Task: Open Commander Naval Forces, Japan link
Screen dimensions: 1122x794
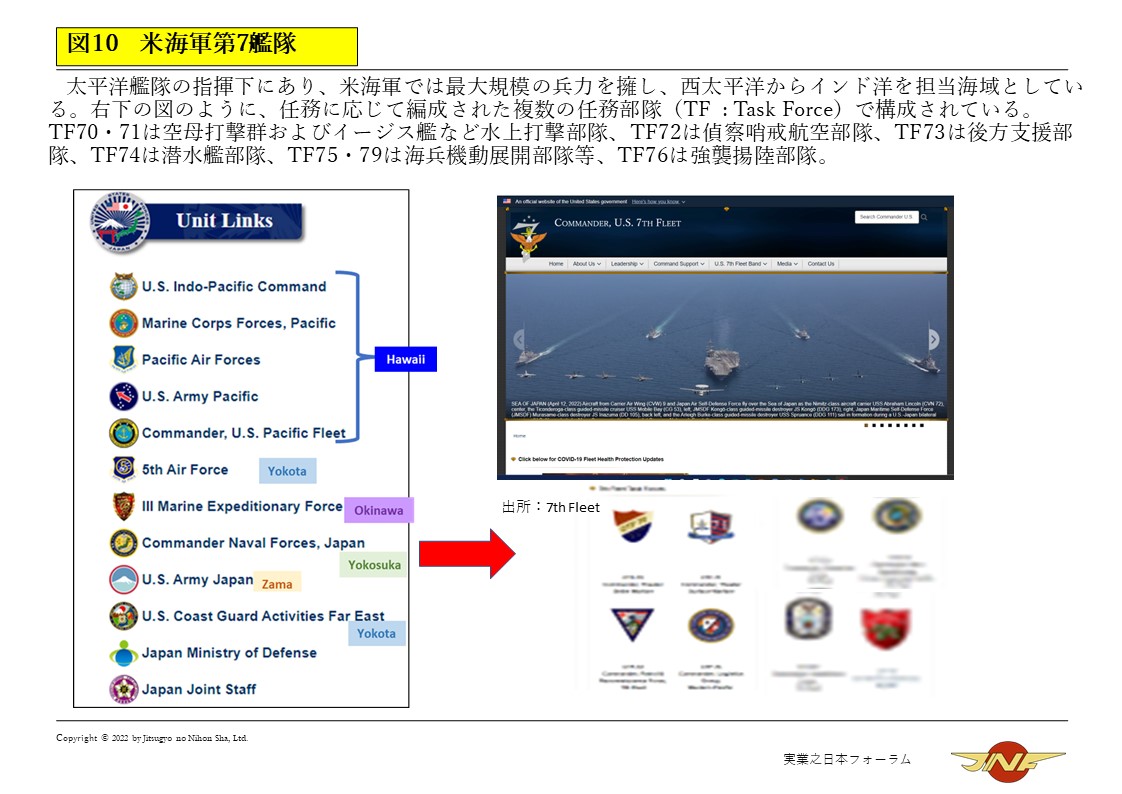Action: [253, 543]
